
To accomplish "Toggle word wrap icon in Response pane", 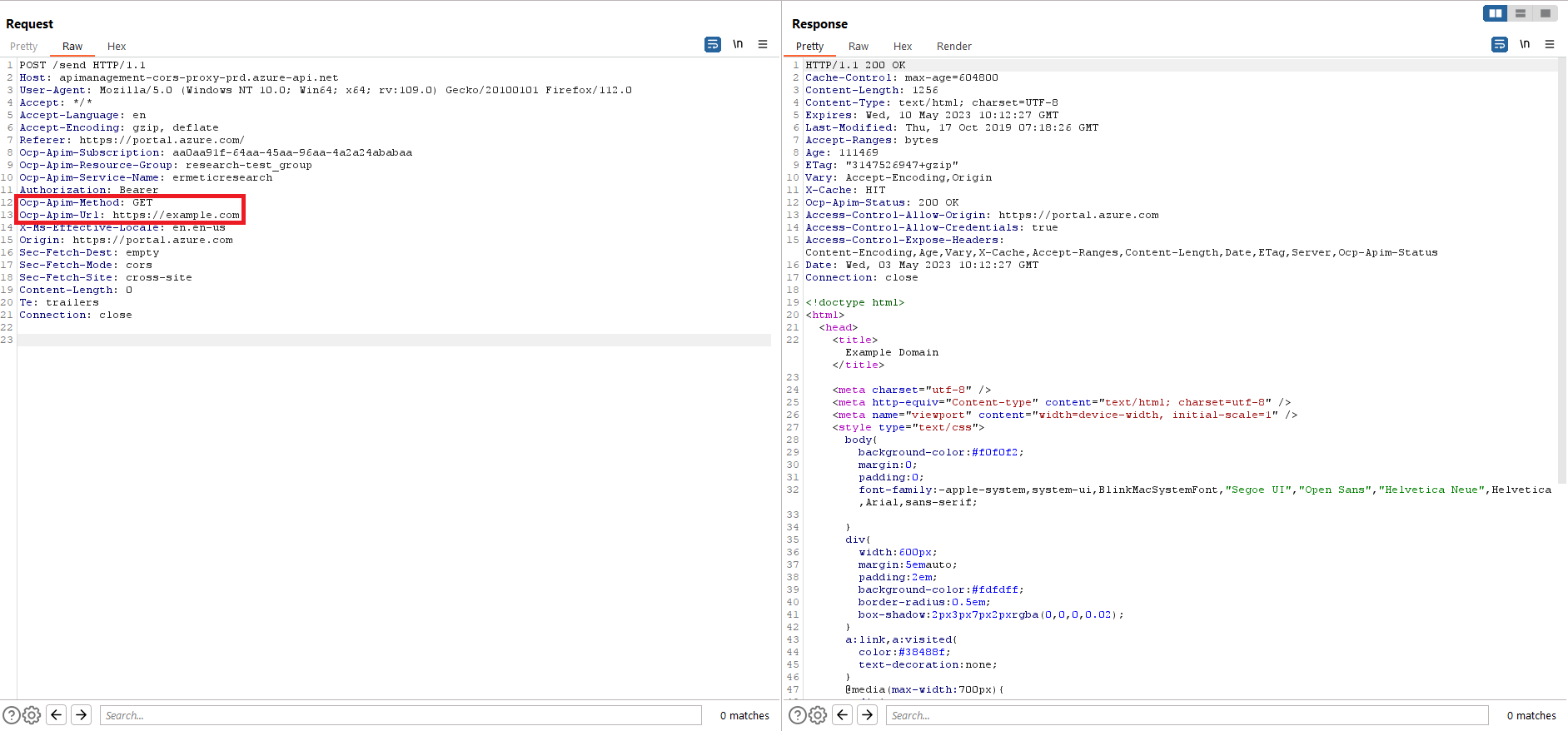I will 1500,44.
